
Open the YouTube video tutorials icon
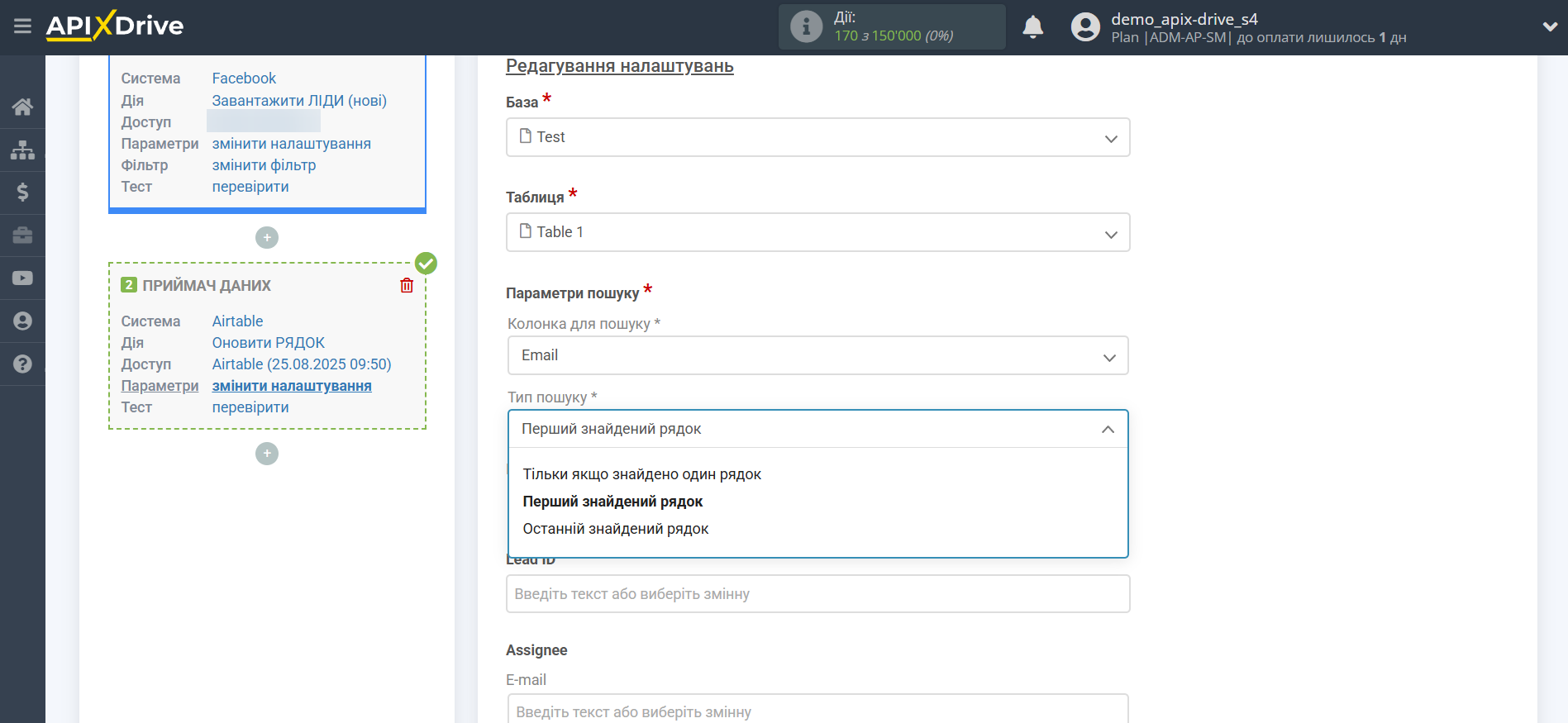(x=22, y=278)
